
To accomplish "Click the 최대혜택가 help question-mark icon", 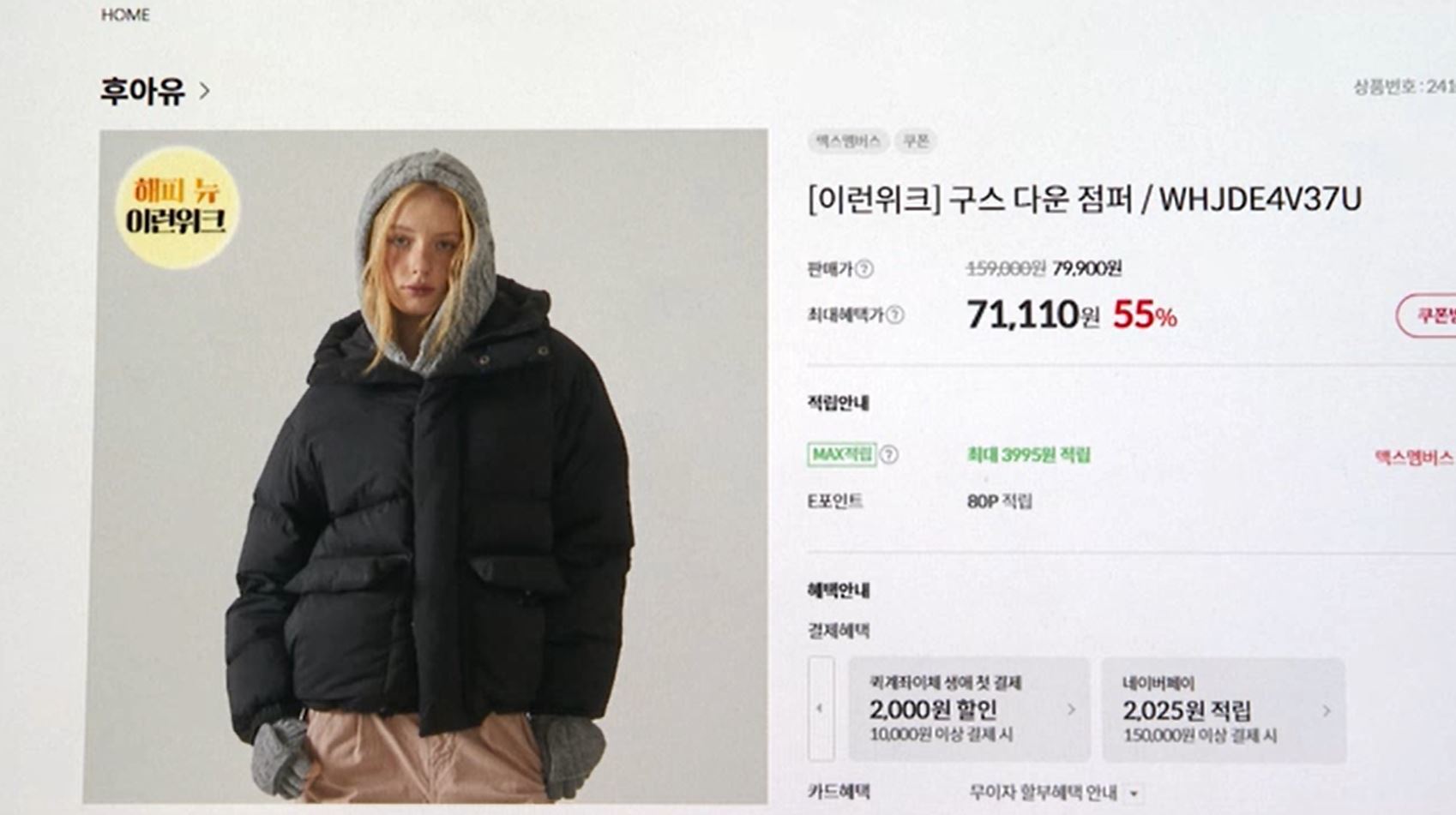I will 894,315.
